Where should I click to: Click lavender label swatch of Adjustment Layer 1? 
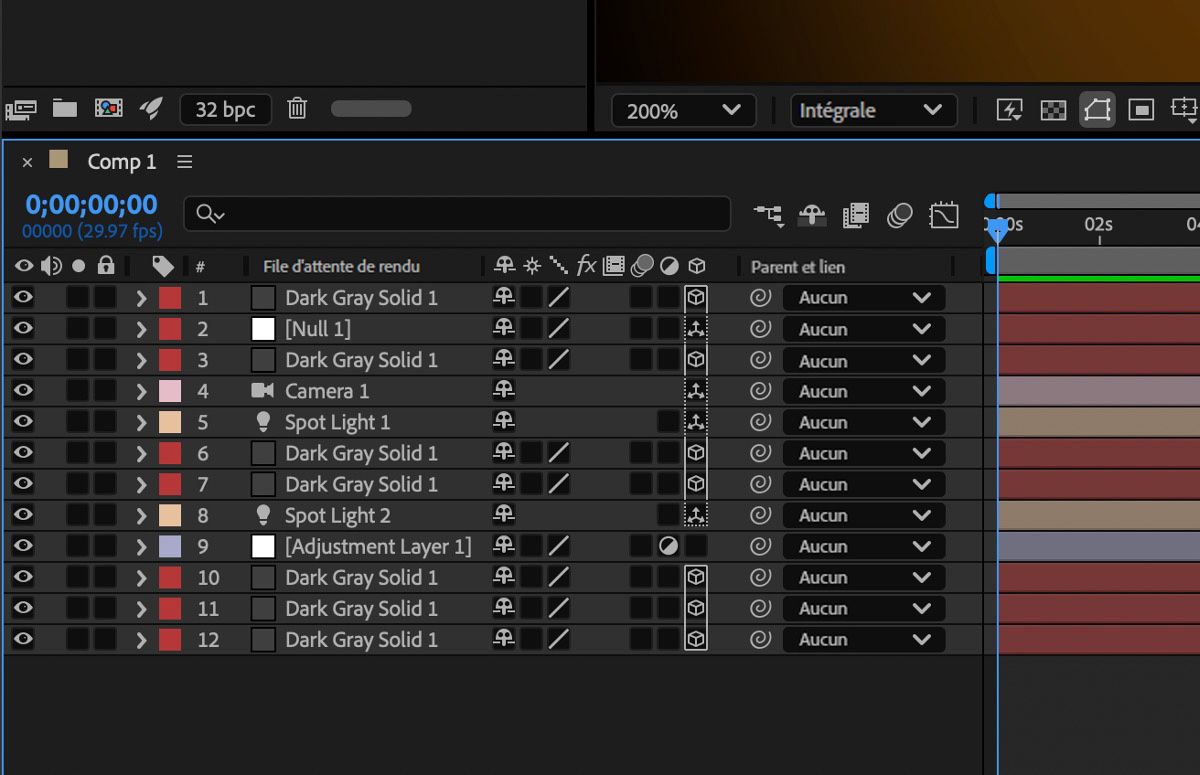coord(170,546)
